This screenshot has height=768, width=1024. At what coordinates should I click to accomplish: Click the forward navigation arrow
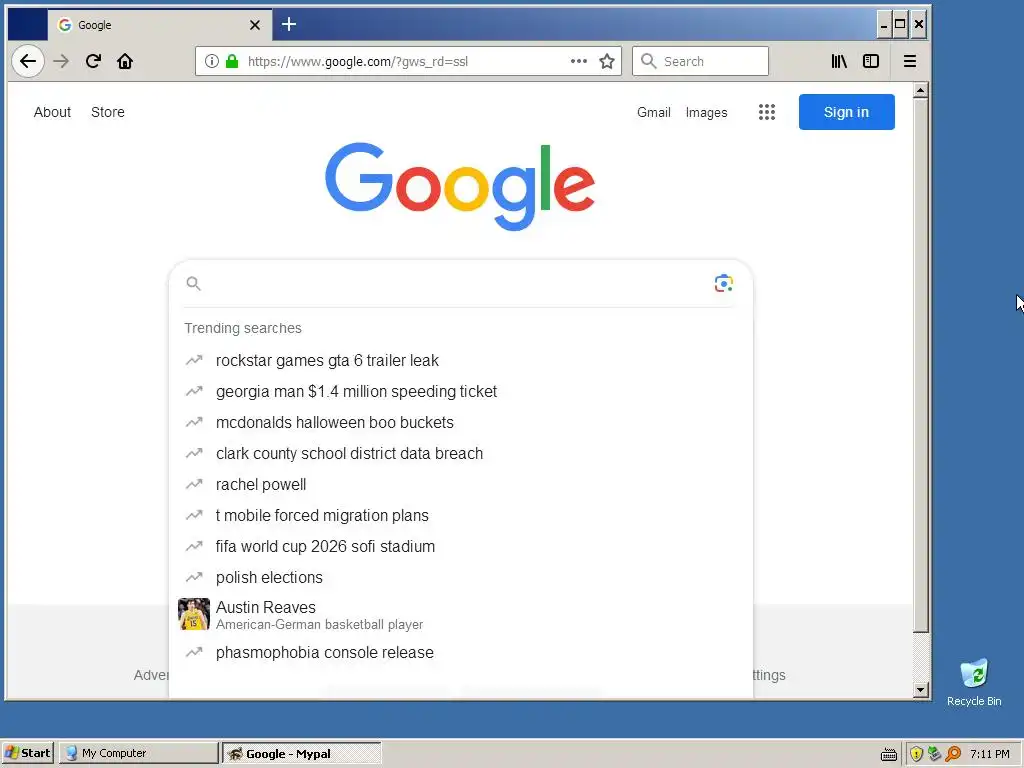click(x=61, y=61)
